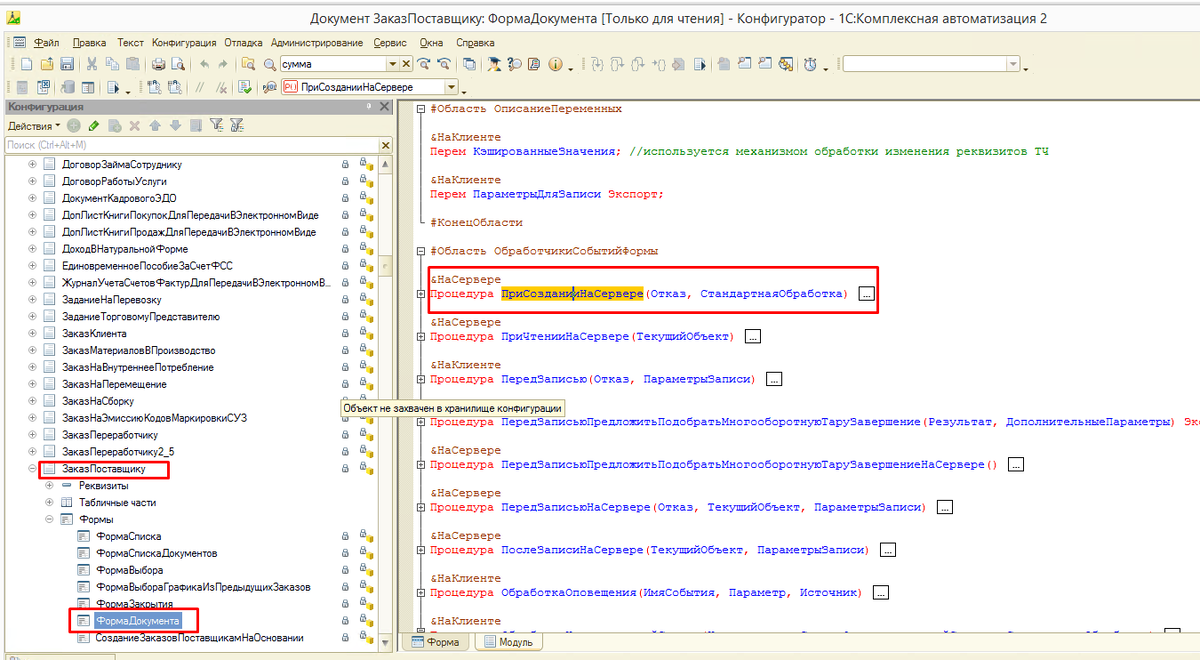Select ФормаВыбора in the tree
1200x660 pixels.
(x=130, y=570)
